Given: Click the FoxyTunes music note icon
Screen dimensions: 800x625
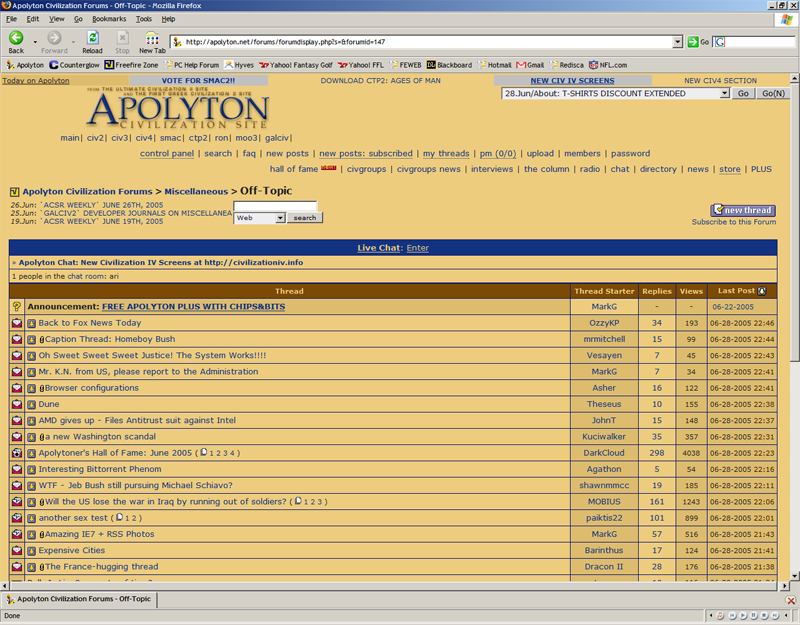Looking at the screenshot, I should tap(720, 615).
